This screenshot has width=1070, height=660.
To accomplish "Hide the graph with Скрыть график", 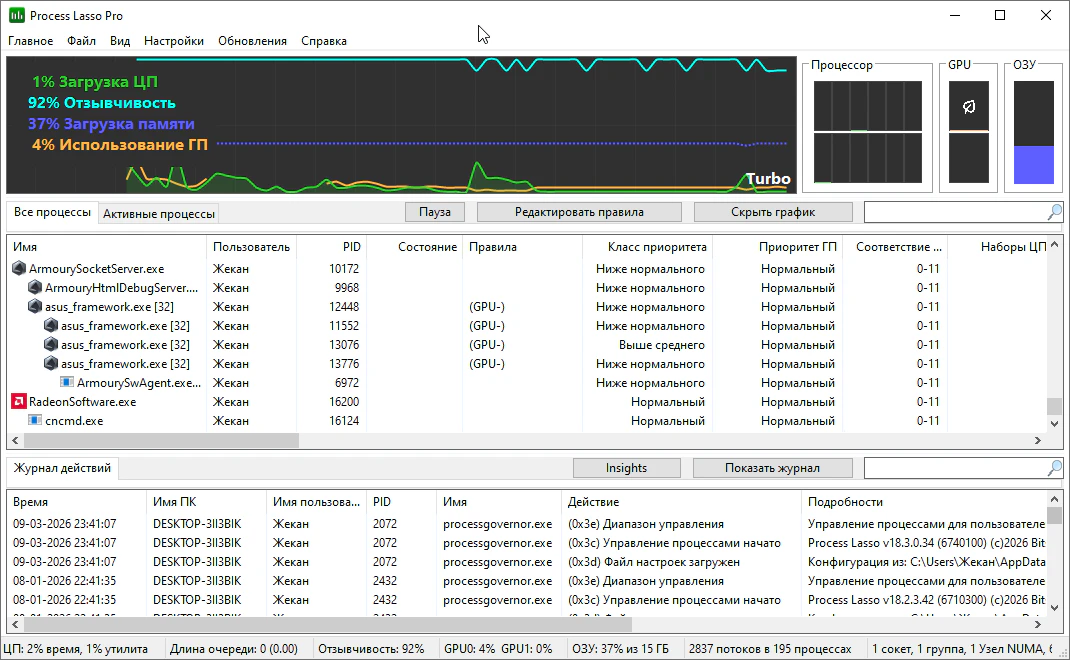I will (772, 212).
